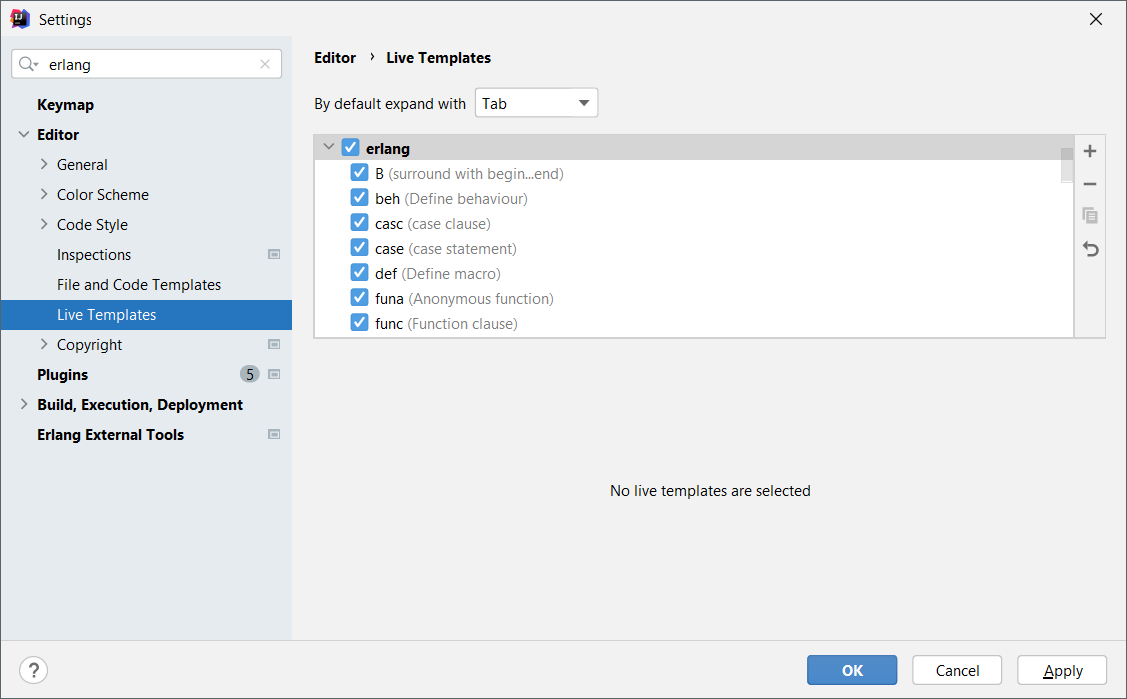Open search history magnifier icon
This screenshot has width=1127, height=699.
click(28, 64)
